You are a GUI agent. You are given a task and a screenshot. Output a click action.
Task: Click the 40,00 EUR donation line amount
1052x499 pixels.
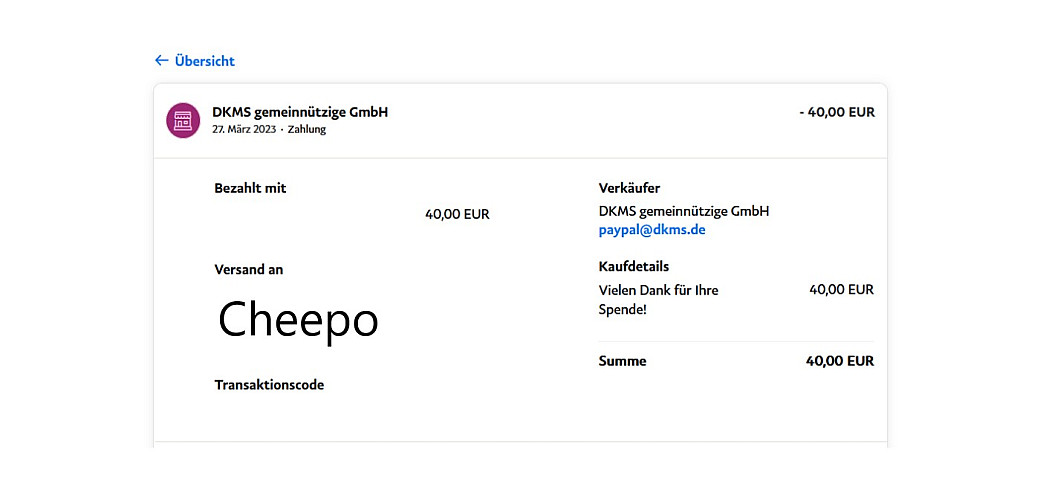(841, 290)
